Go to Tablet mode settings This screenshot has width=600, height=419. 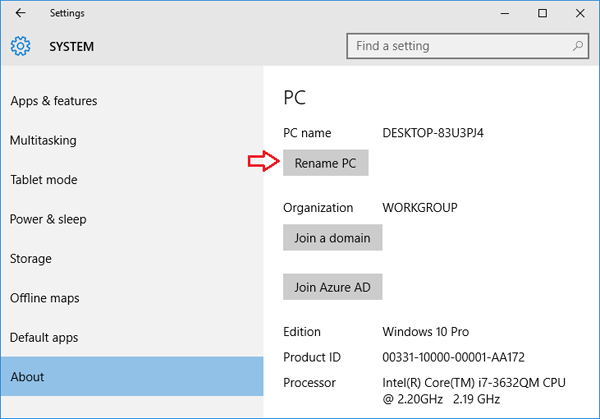pos(43,180)
